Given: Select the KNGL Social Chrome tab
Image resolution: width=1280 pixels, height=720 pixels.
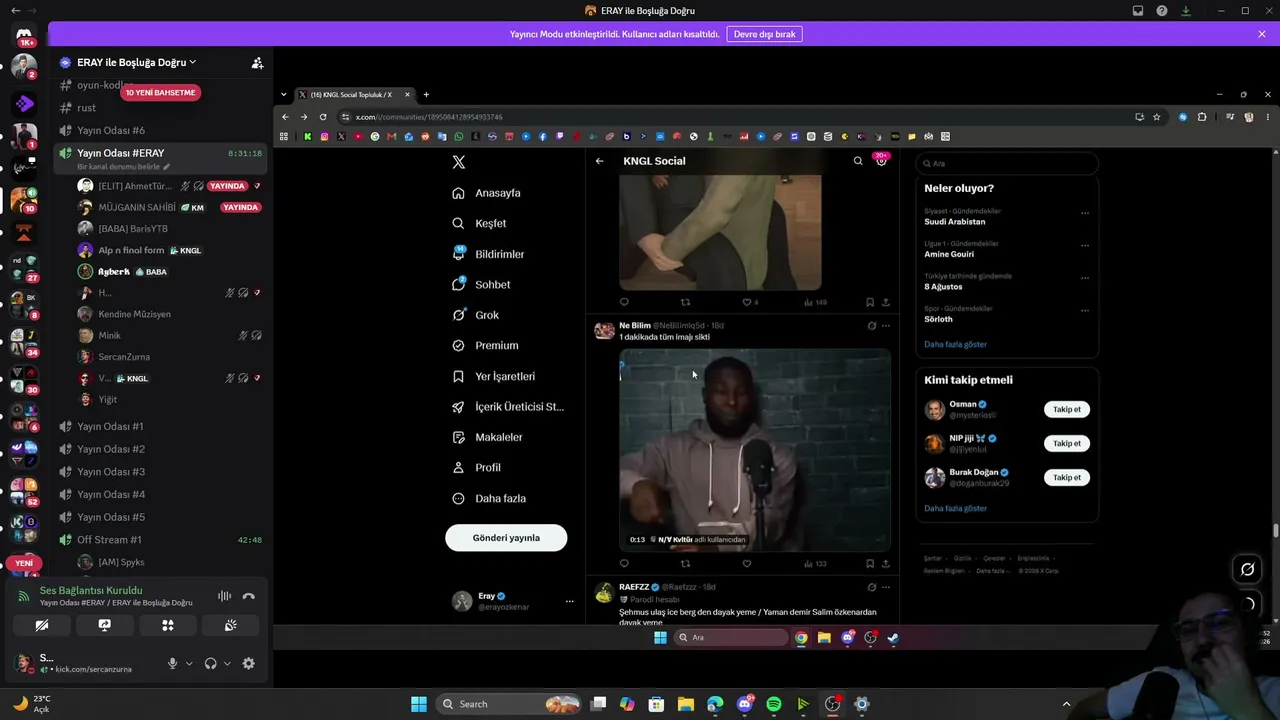Looking at the screenshot, I should [355, 95].
